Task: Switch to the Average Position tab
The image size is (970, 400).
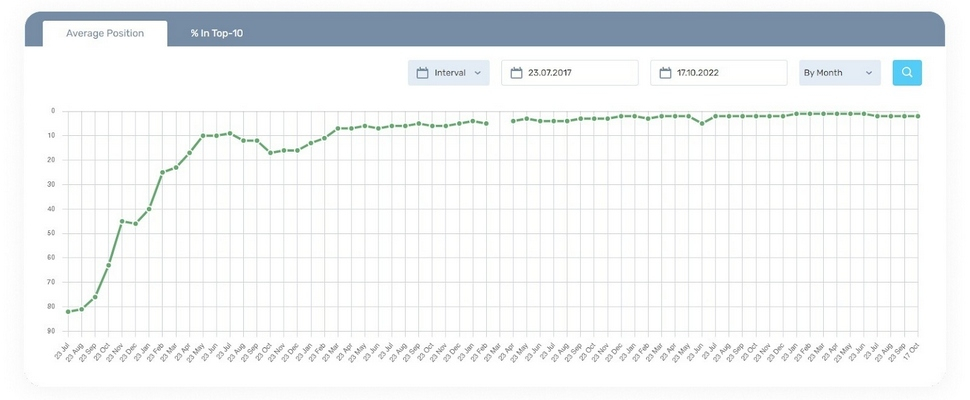Action: [x=105, y=33]
